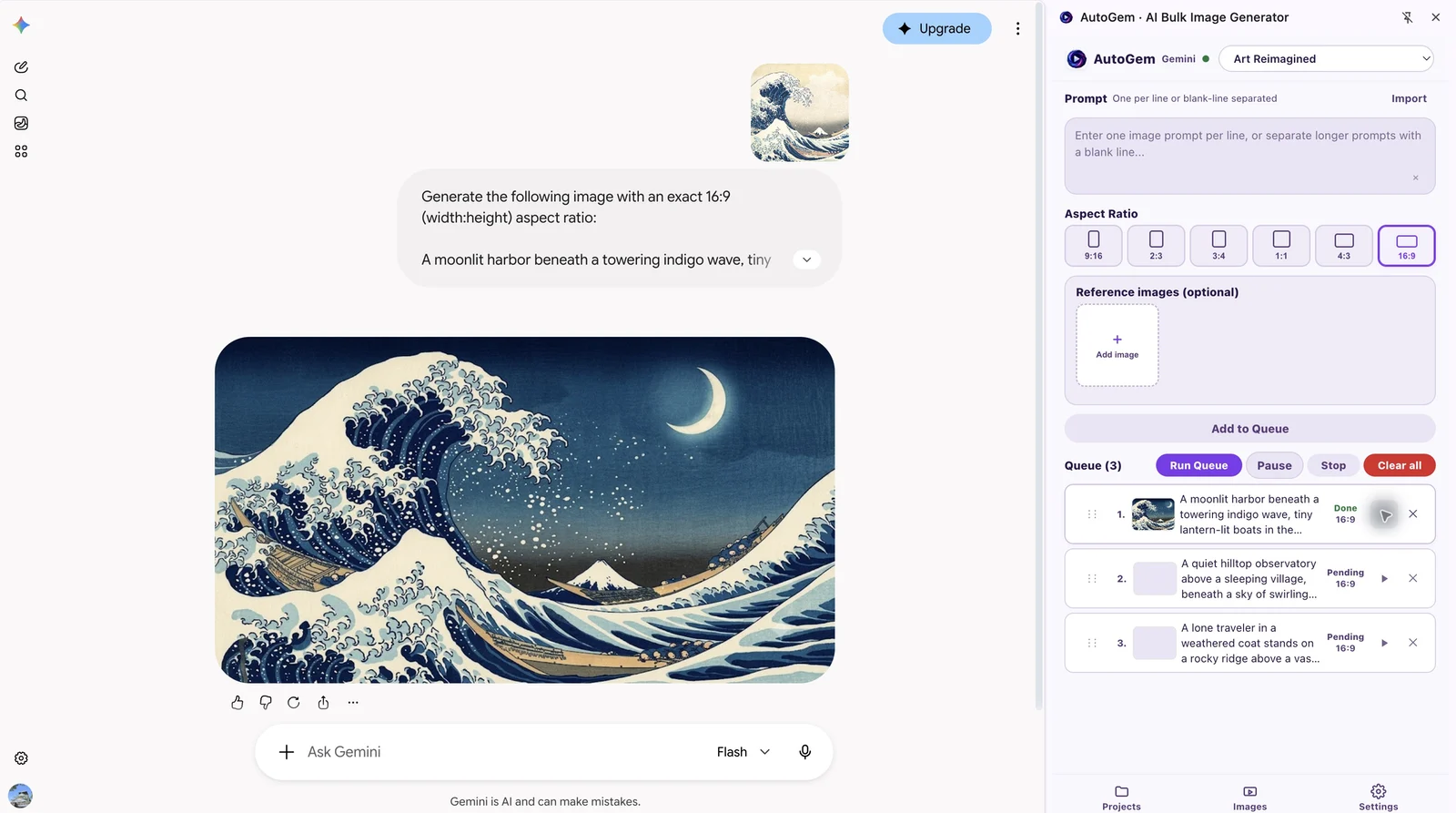Select the 3:4 aspect ratio

point(1218,246)
